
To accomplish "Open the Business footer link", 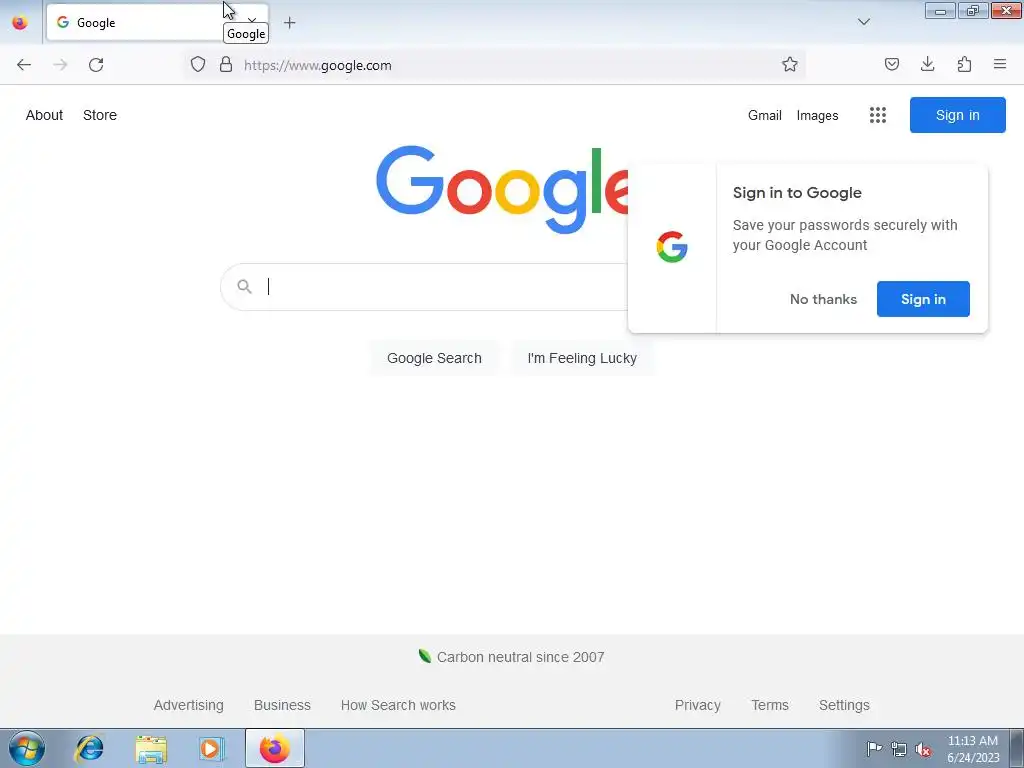I will coord(282,705).
